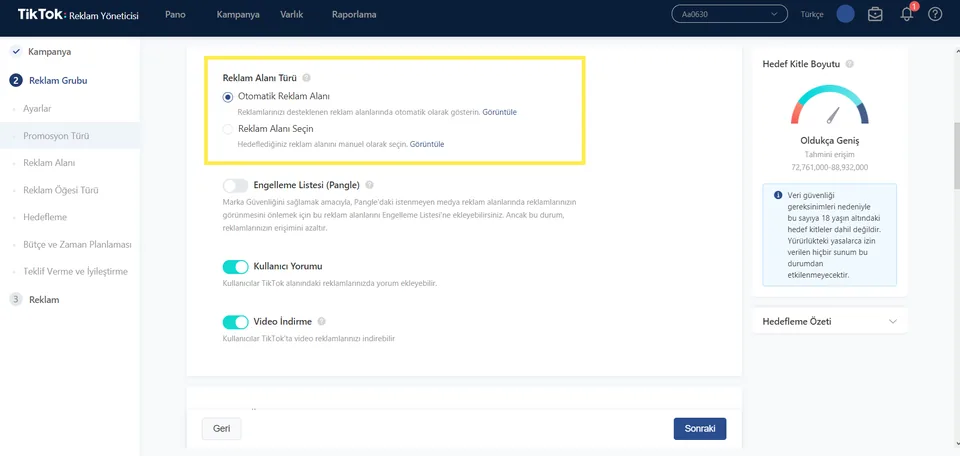Open the Aa0630 account dropdown
The height and width of the screenshot is (456, 960).
729,14
